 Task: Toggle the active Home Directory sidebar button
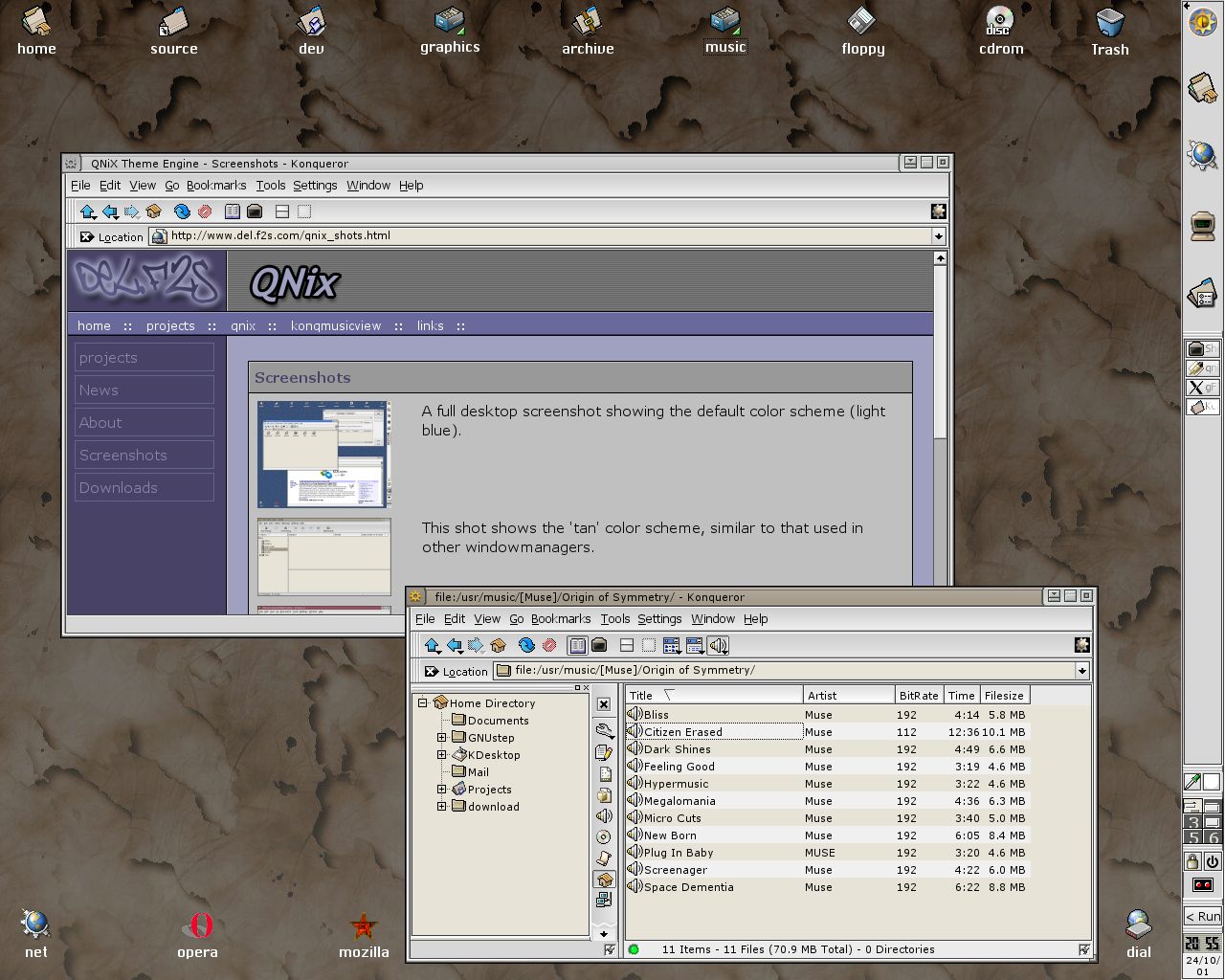[604, 879]
